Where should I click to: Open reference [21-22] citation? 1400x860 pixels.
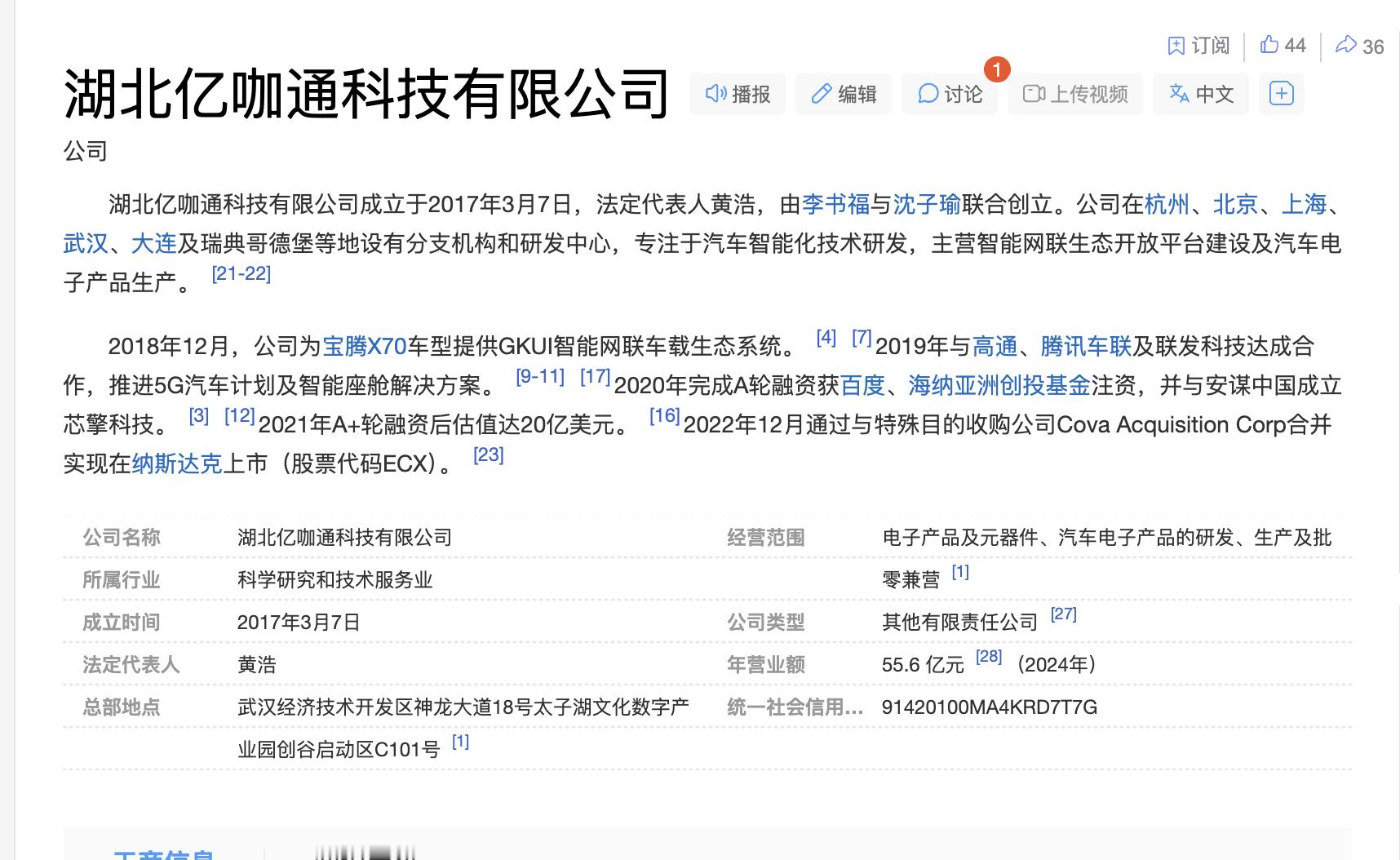[241, 274]
